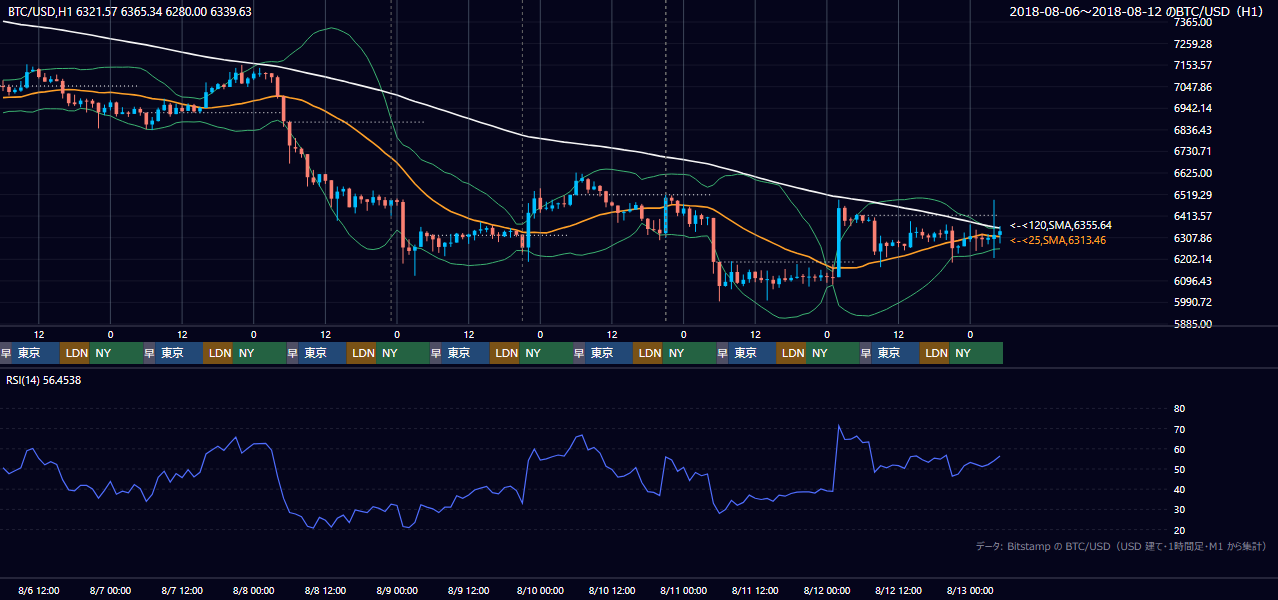Viewport: 1278px width, 600px height.
Task: Click the orange 25 SMA 6313.46 label
Action: [1058, 240]
